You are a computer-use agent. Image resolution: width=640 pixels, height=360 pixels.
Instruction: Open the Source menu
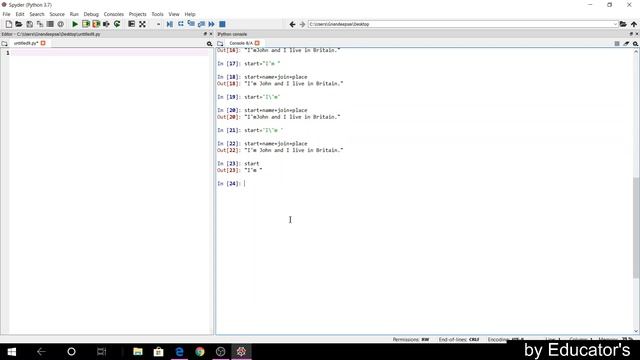pos(57,14)
